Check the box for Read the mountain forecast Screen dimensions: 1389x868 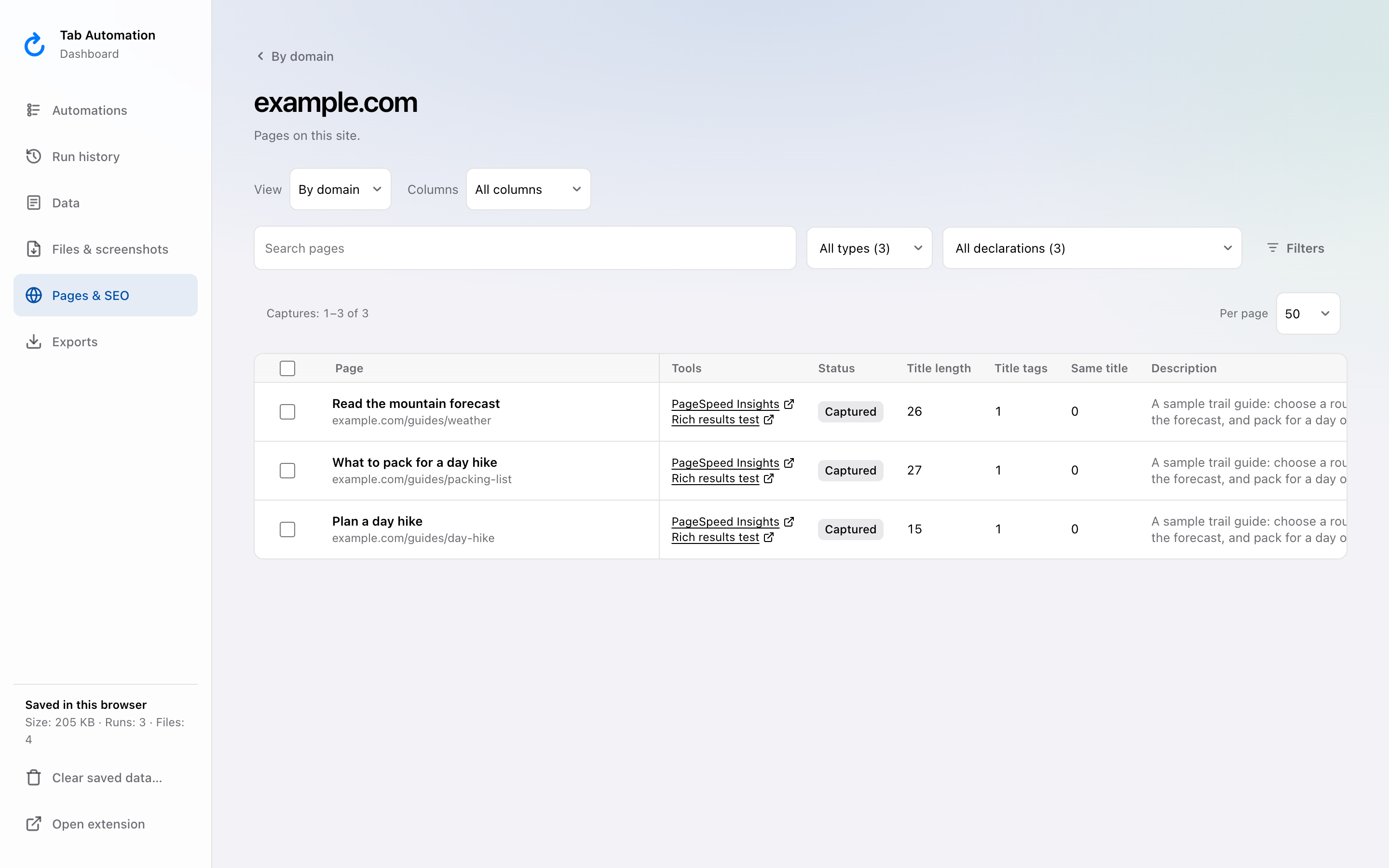[287, 412]
